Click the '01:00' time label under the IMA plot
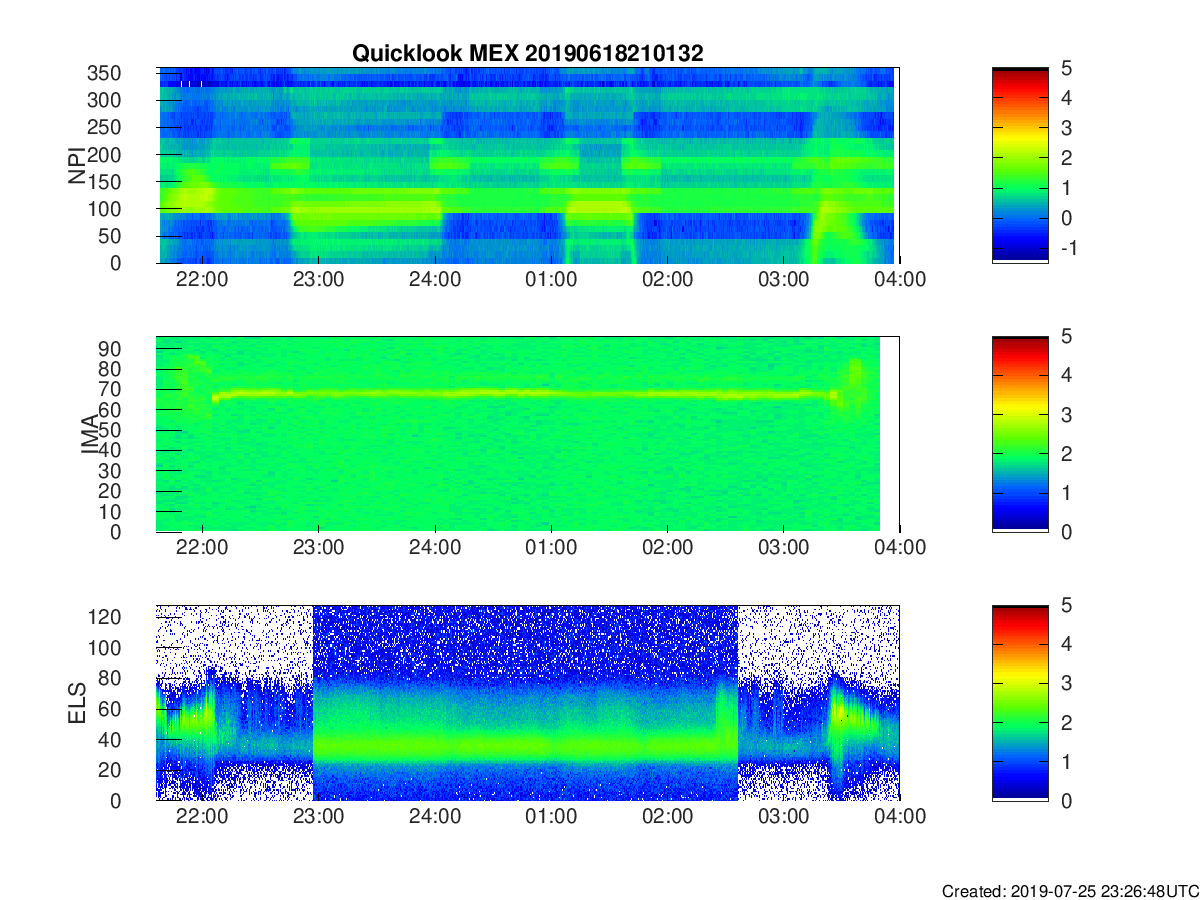This screenshot has height=900, width=1200. point(551,549)
